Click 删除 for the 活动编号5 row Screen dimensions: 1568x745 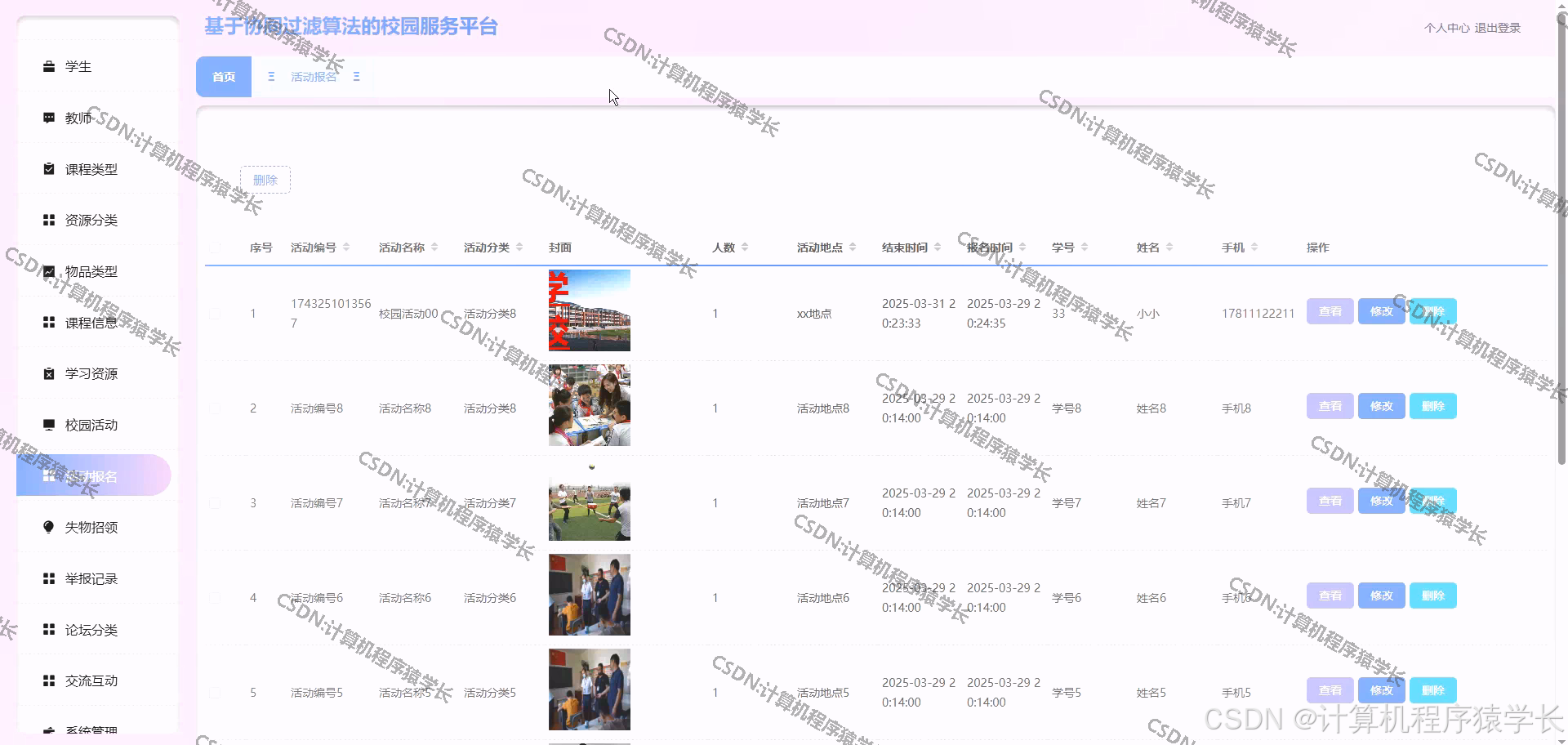[1432, 690]
